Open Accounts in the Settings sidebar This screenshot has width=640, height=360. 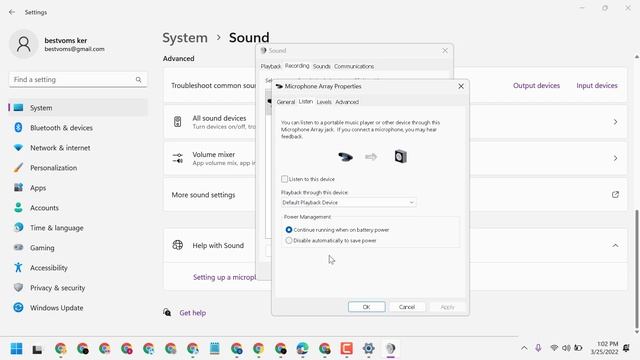point(78,208)
